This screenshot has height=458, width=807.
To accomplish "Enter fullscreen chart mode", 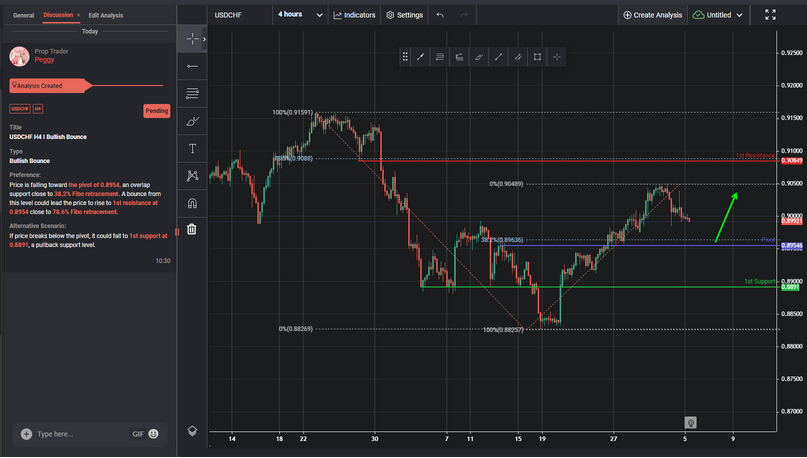I will tap(770, 15).
